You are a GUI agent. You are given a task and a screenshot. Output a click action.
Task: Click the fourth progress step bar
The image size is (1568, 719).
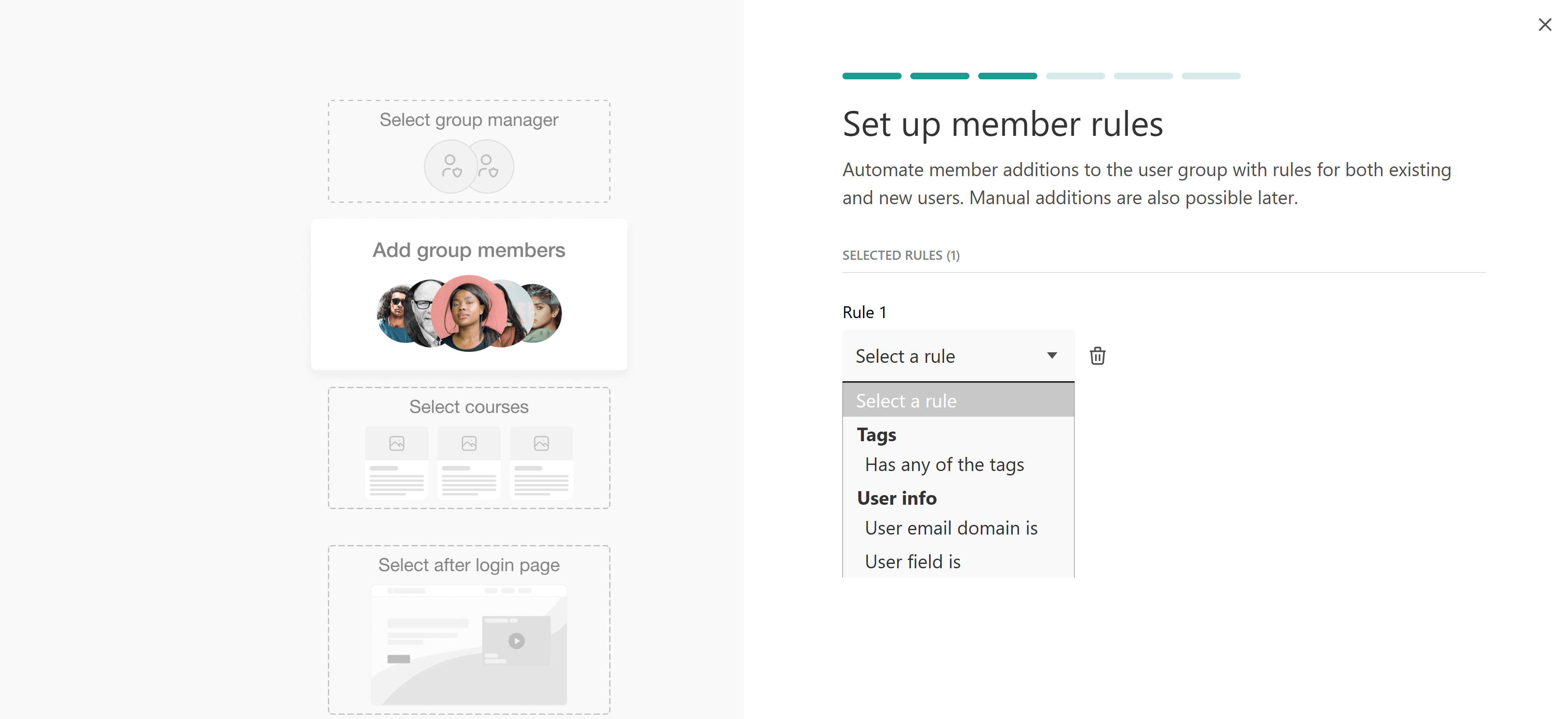click(1075, 76)
